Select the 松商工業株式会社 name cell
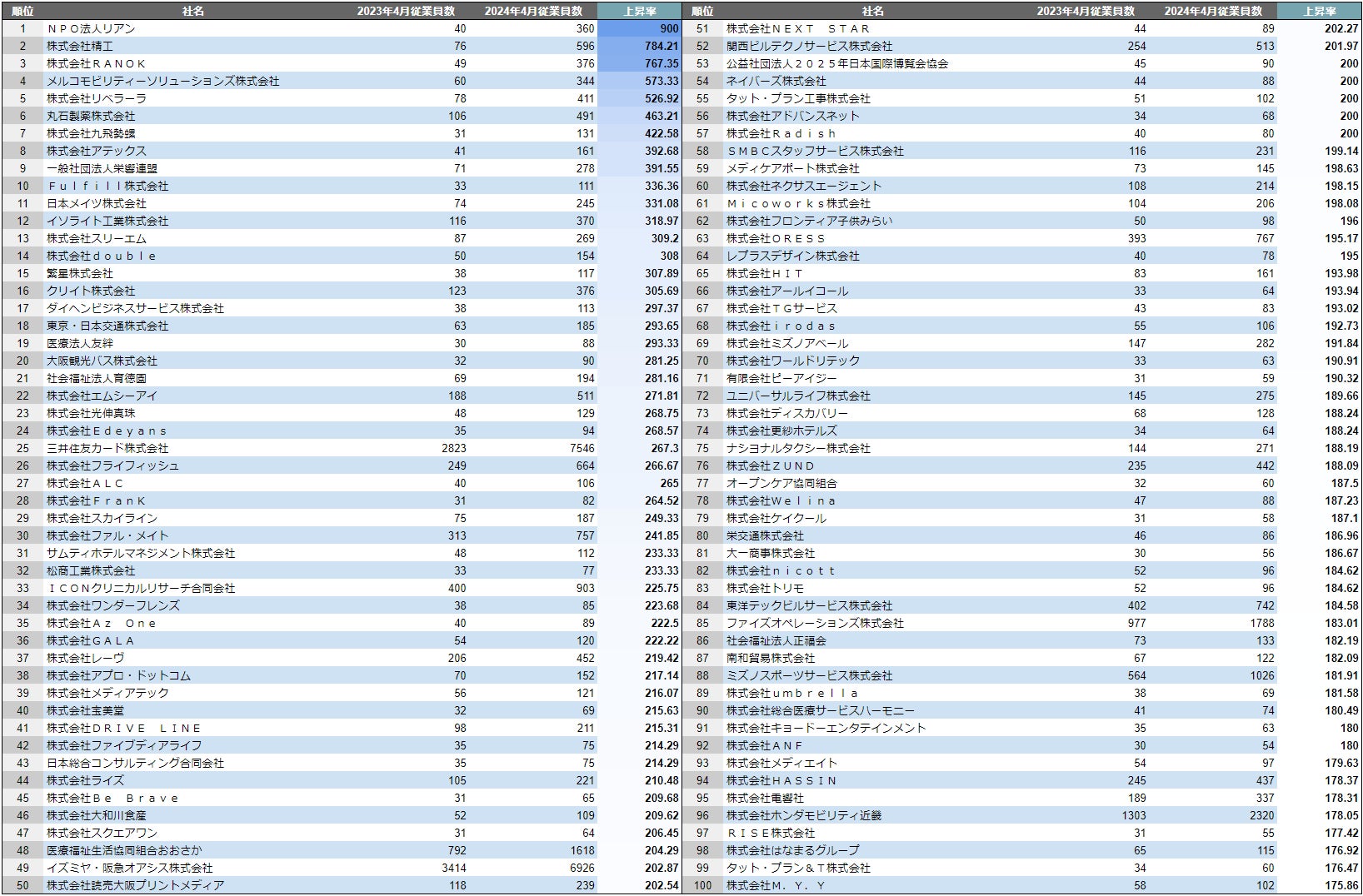This screenshot has width=1363, height=896. point(91,570)
